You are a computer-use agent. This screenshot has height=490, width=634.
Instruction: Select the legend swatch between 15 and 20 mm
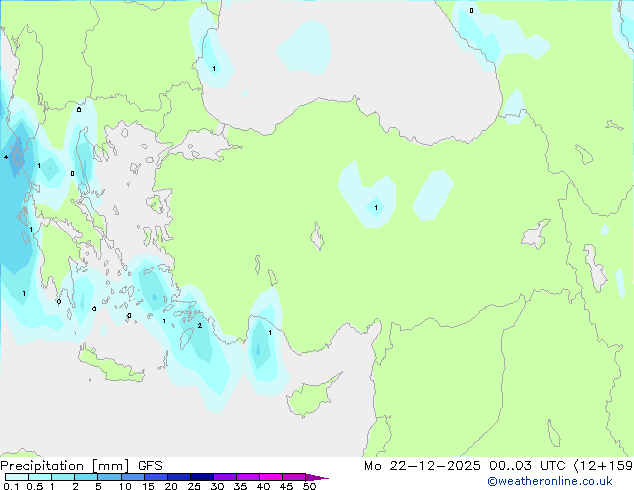tap(156, 477)
